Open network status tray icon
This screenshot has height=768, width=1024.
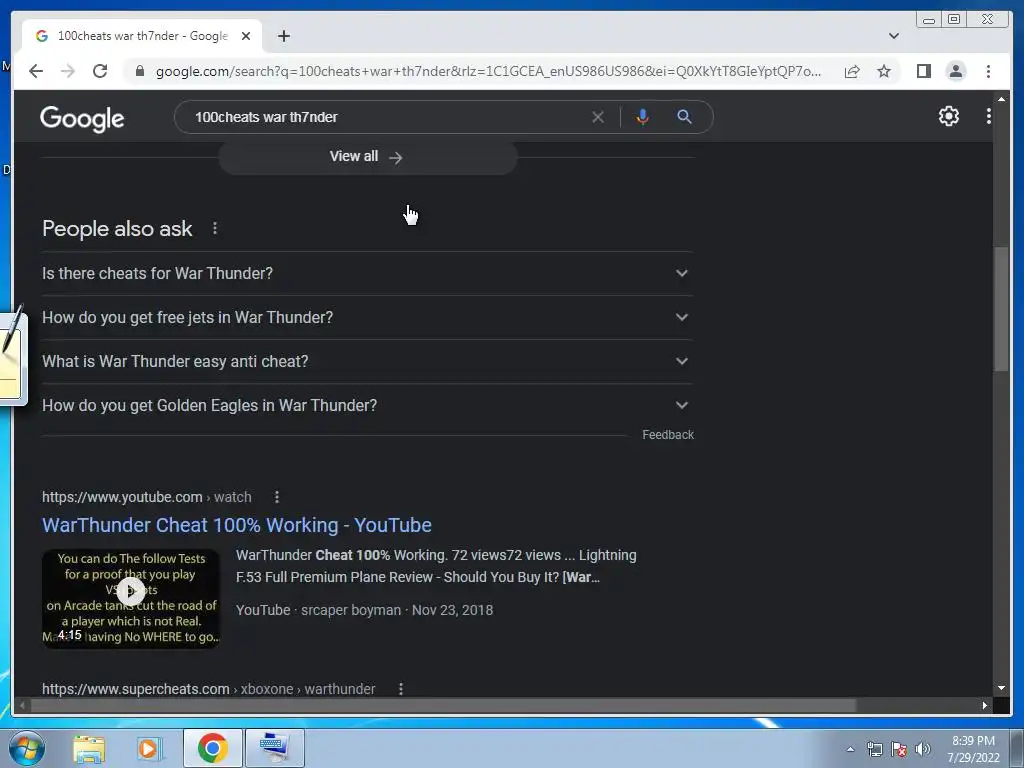point(874,749)
